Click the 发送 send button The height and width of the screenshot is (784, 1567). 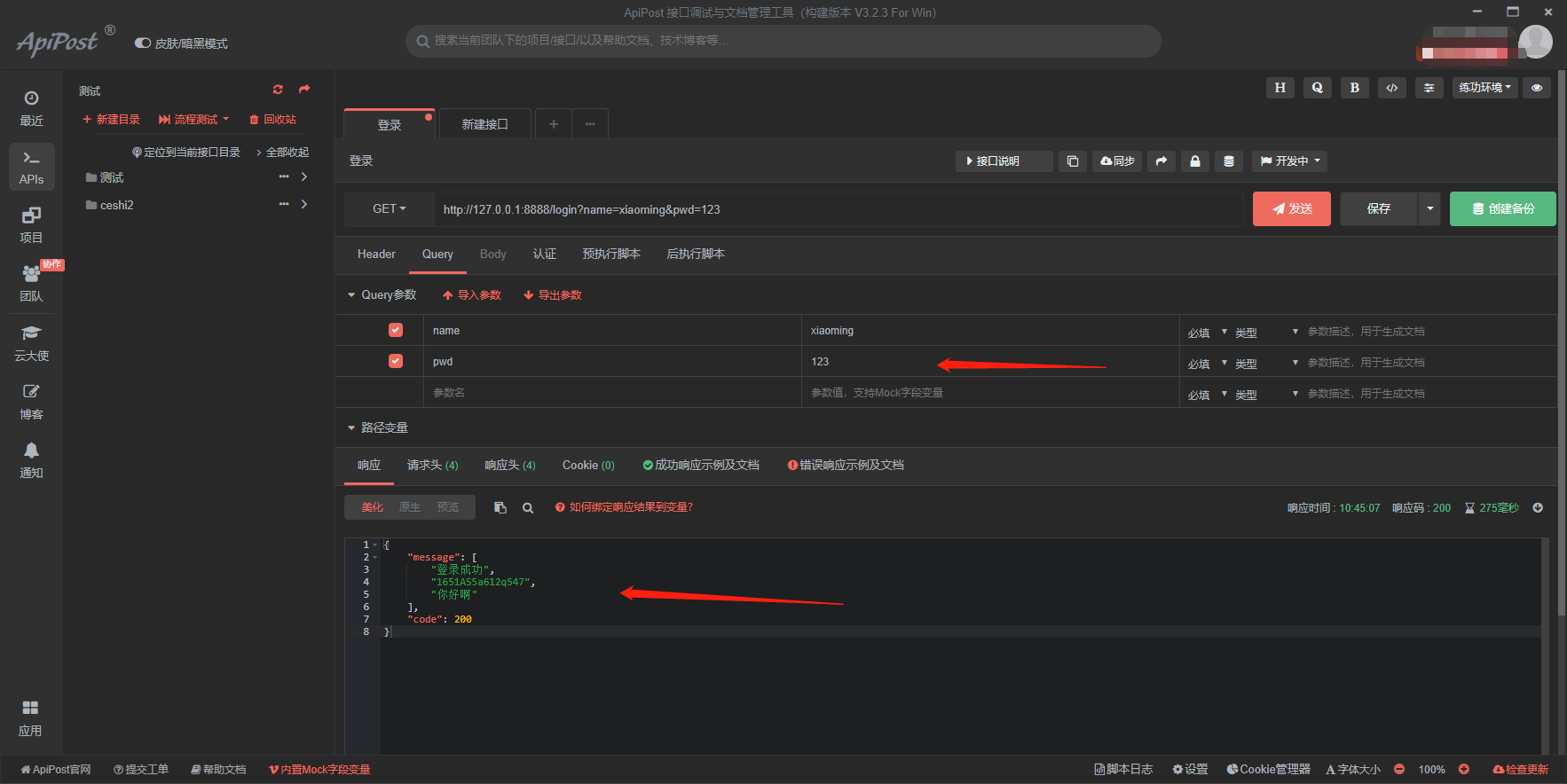[x=1292, y=208]
